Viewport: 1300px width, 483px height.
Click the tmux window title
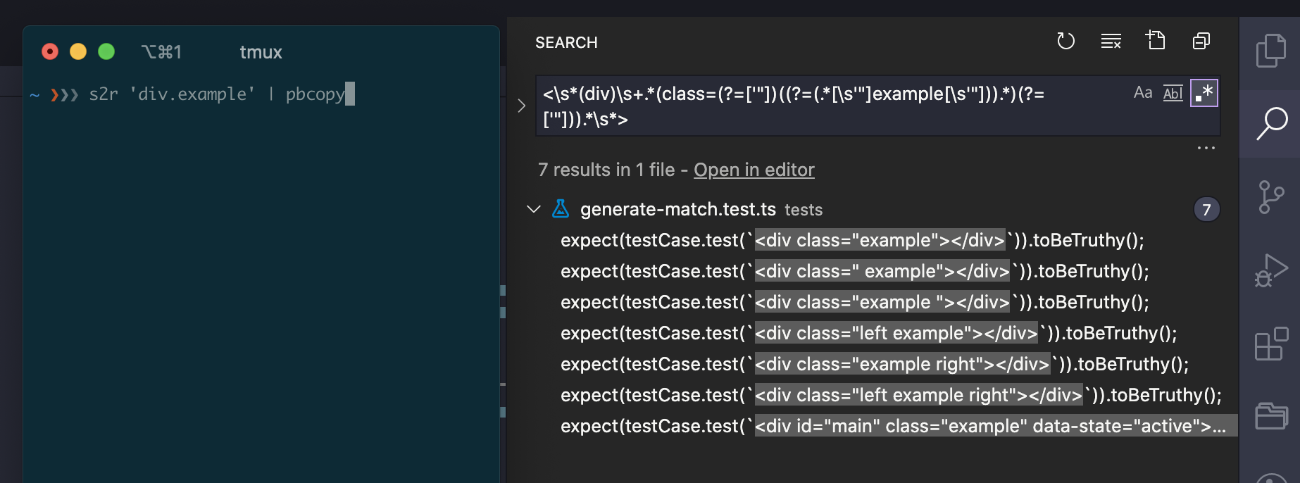click(262, 52)
